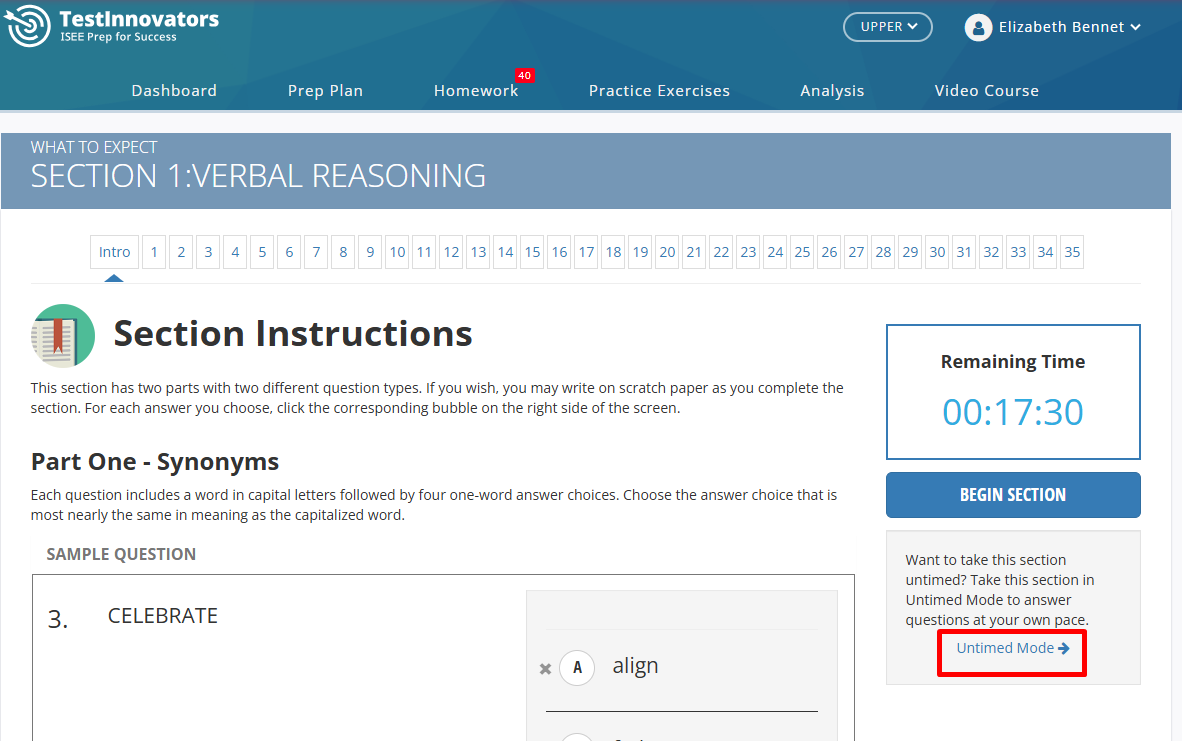1182x741 pixels.
Task: Click the sample word CELEBRATE
Action: tap(163, 616)
